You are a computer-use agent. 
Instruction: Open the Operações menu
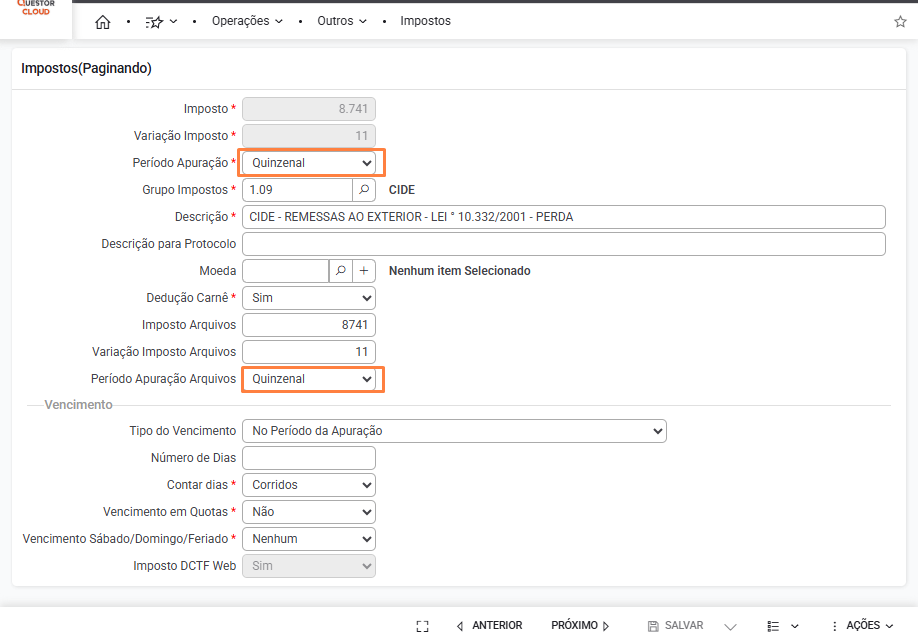[247, 21]
